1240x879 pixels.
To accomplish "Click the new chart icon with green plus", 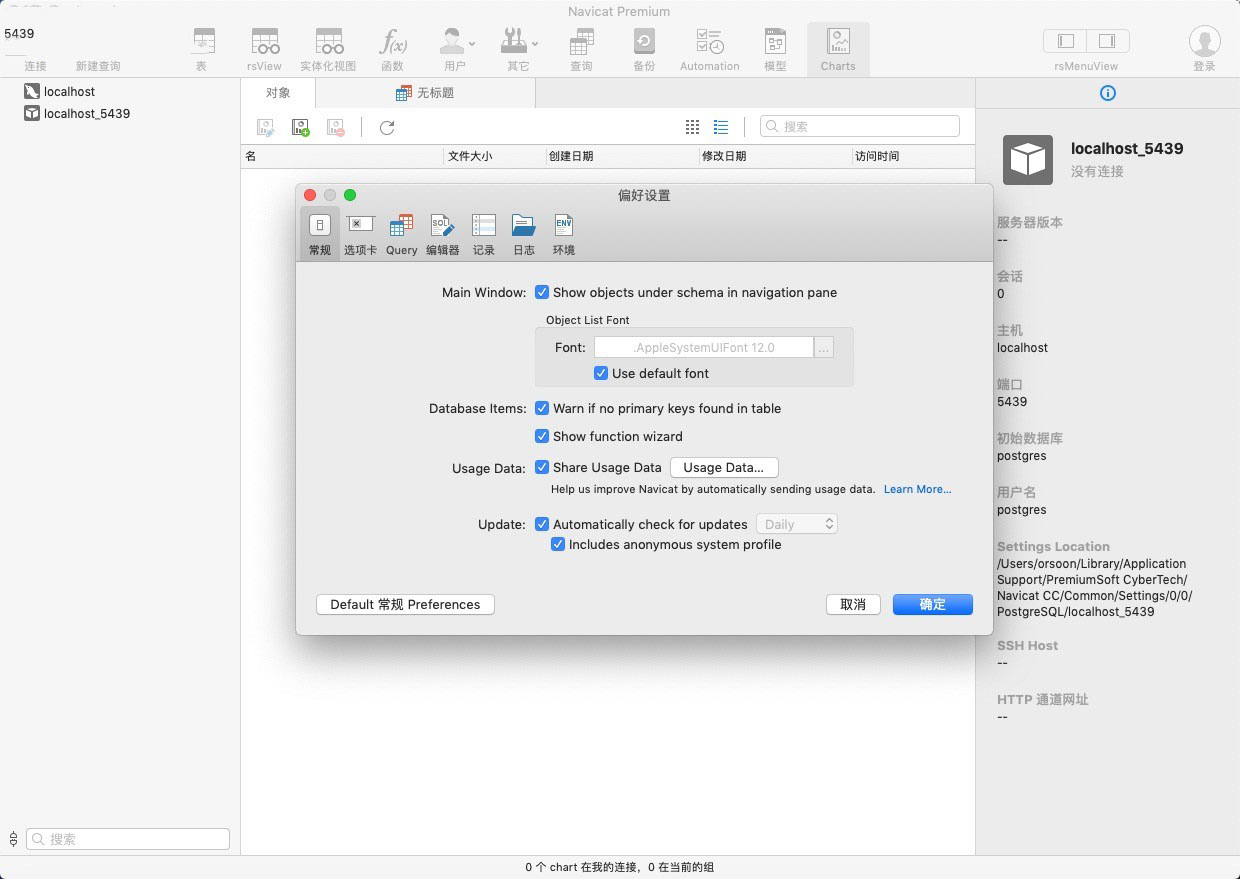I will click(x=300, y=127).
